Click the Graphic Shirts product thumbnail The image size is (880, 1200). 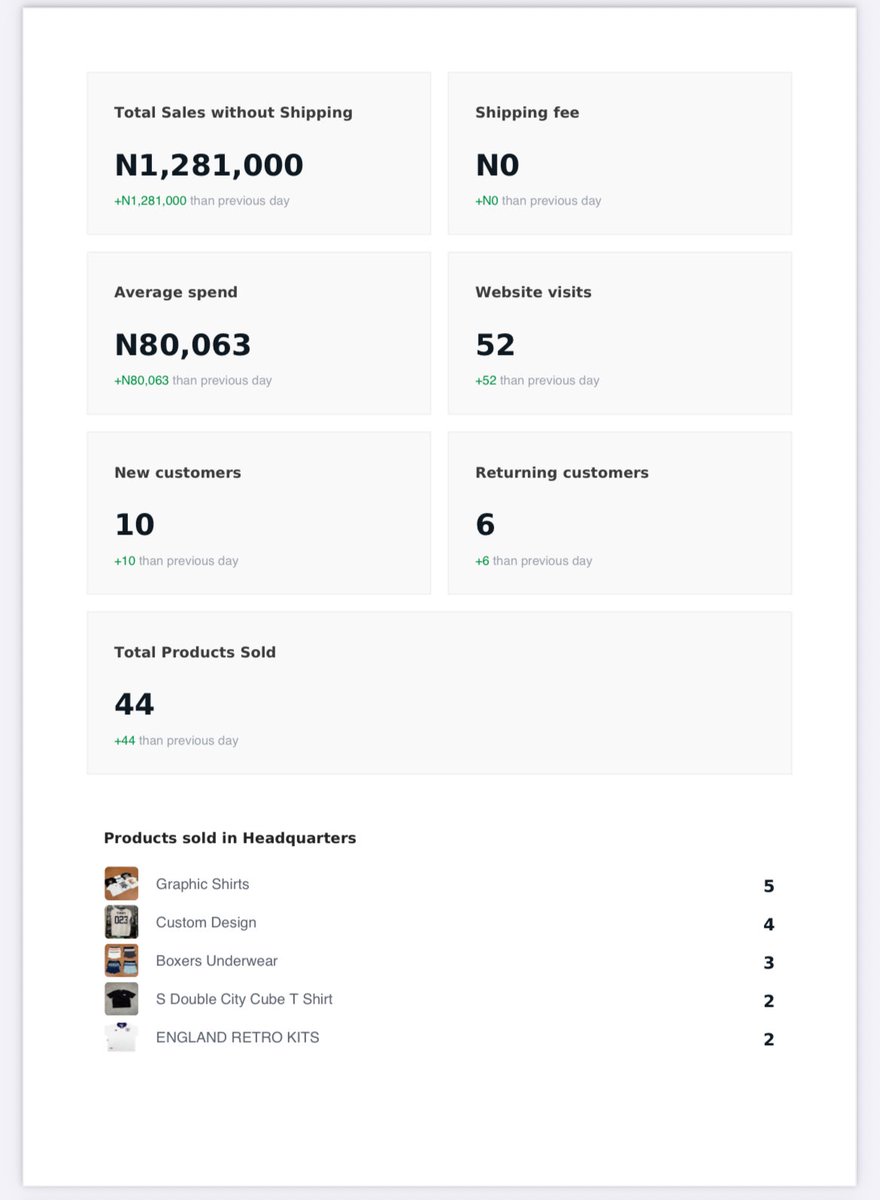coord(121,884)
